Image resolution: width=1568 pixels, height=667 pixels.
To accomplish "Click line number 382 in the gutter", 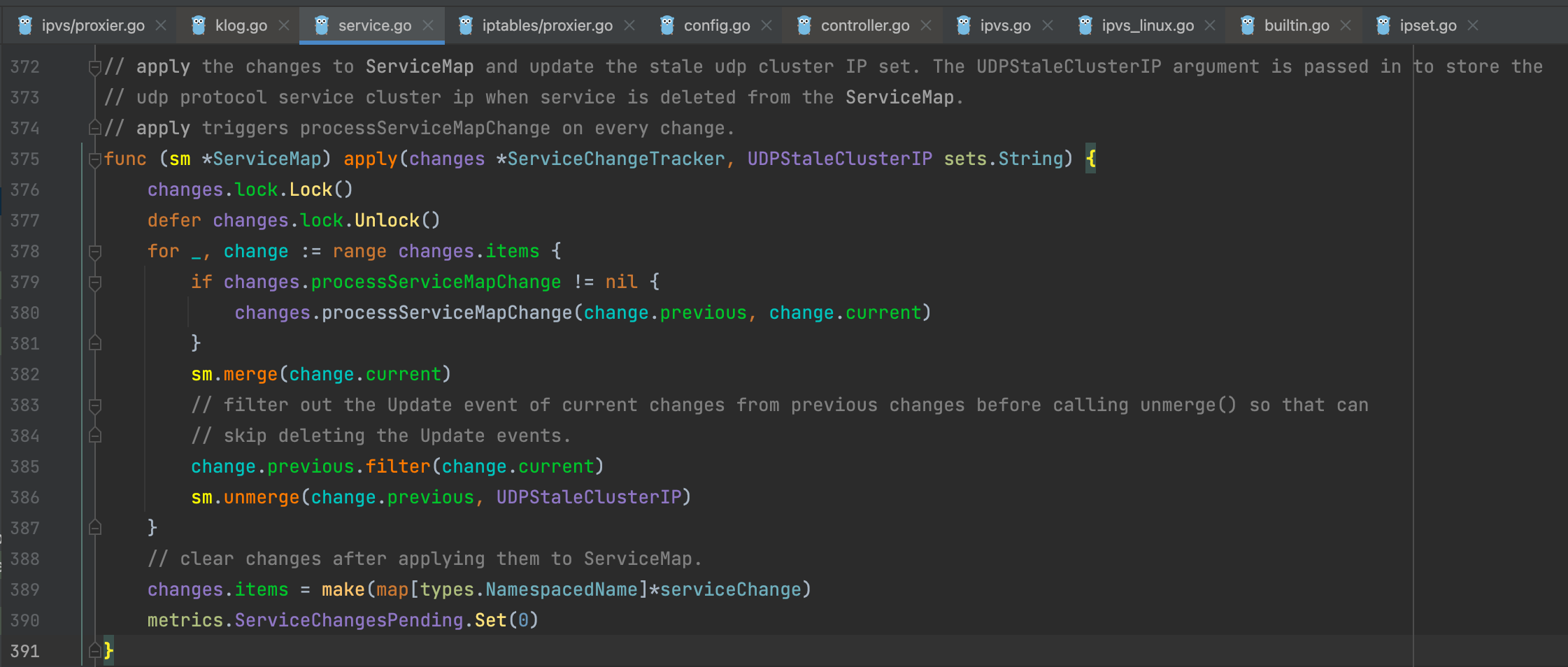I will [25, 375].
